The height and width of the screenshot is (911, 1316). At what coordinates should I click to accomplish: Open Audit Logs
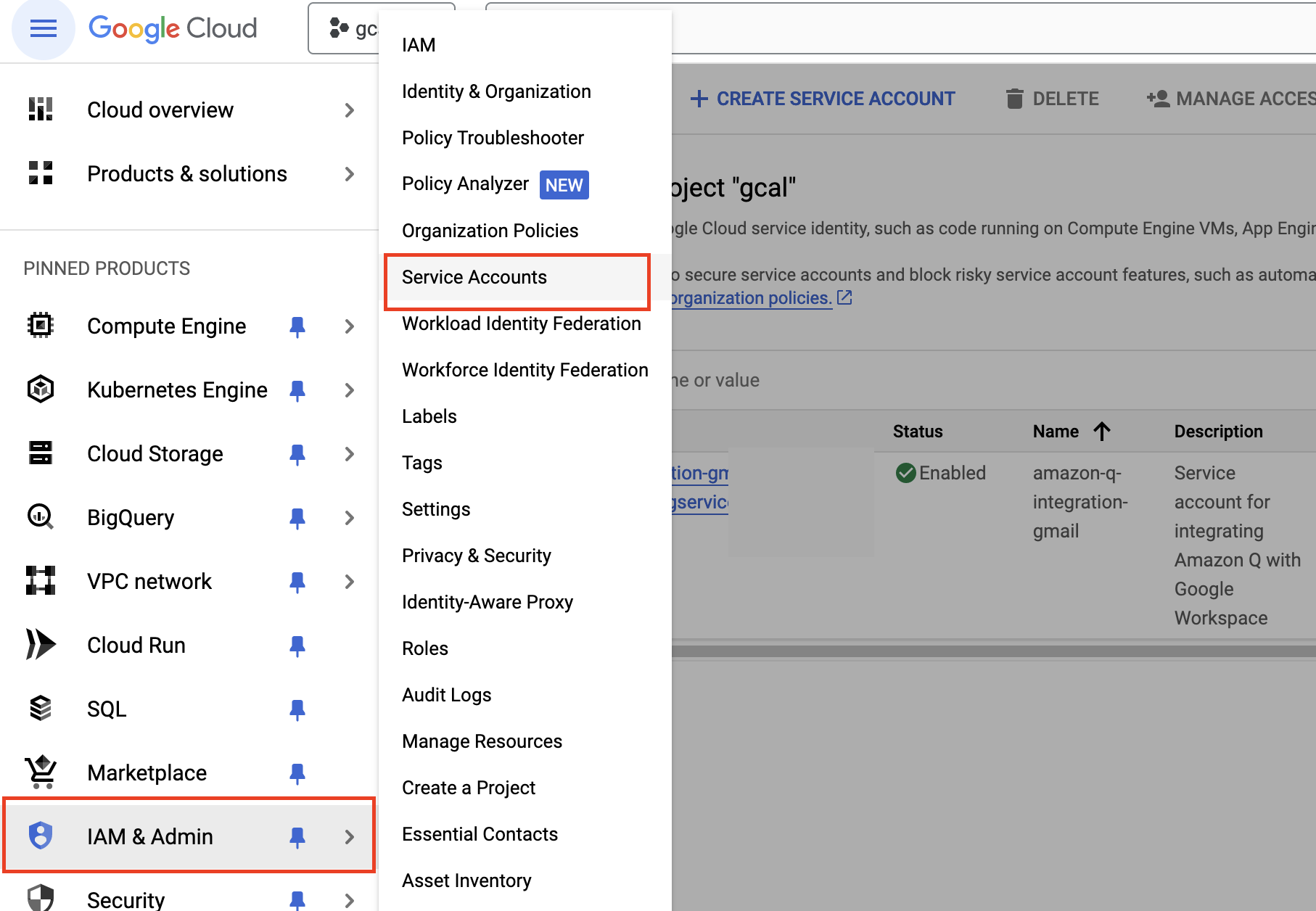click(x=525, y=695)
